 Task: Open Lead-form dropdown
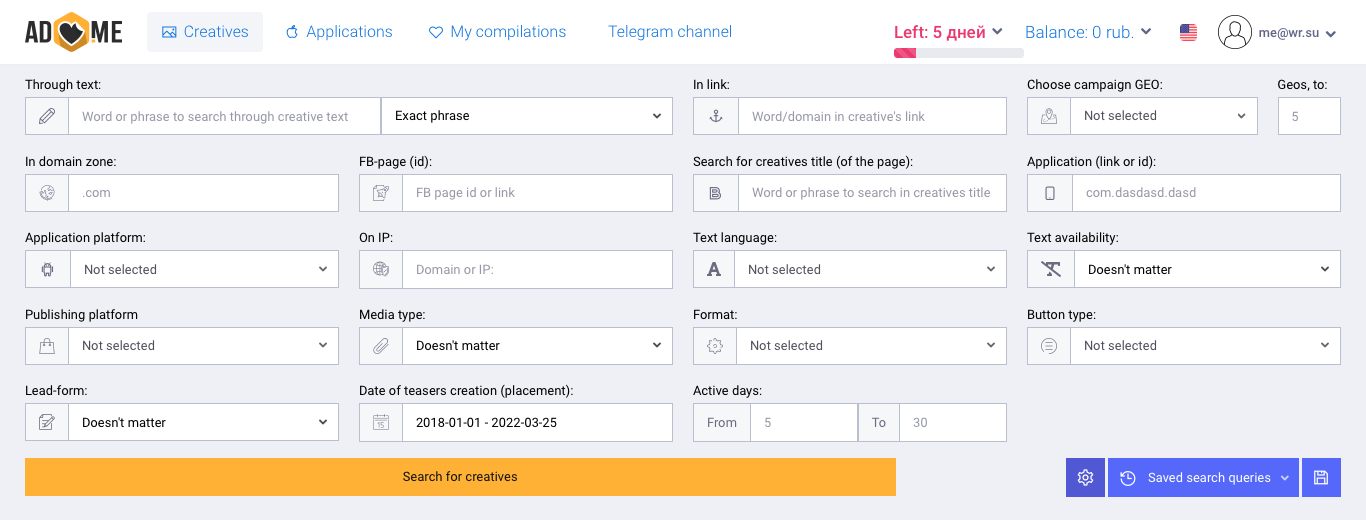click(203, 422)
